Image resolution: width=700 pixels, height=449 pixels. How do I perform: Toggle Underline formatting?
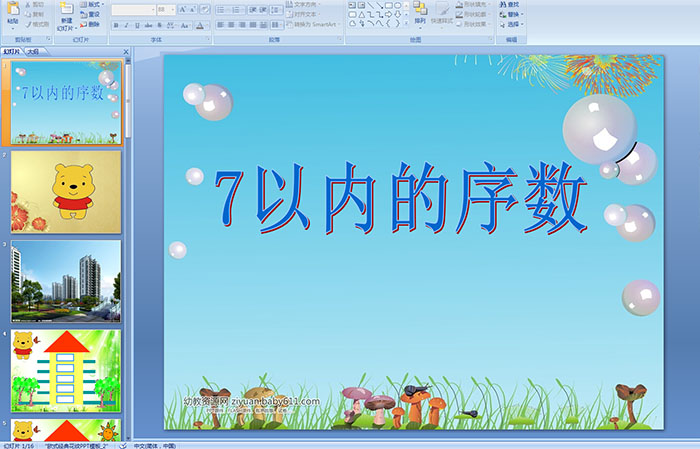[x=137, y=25]
